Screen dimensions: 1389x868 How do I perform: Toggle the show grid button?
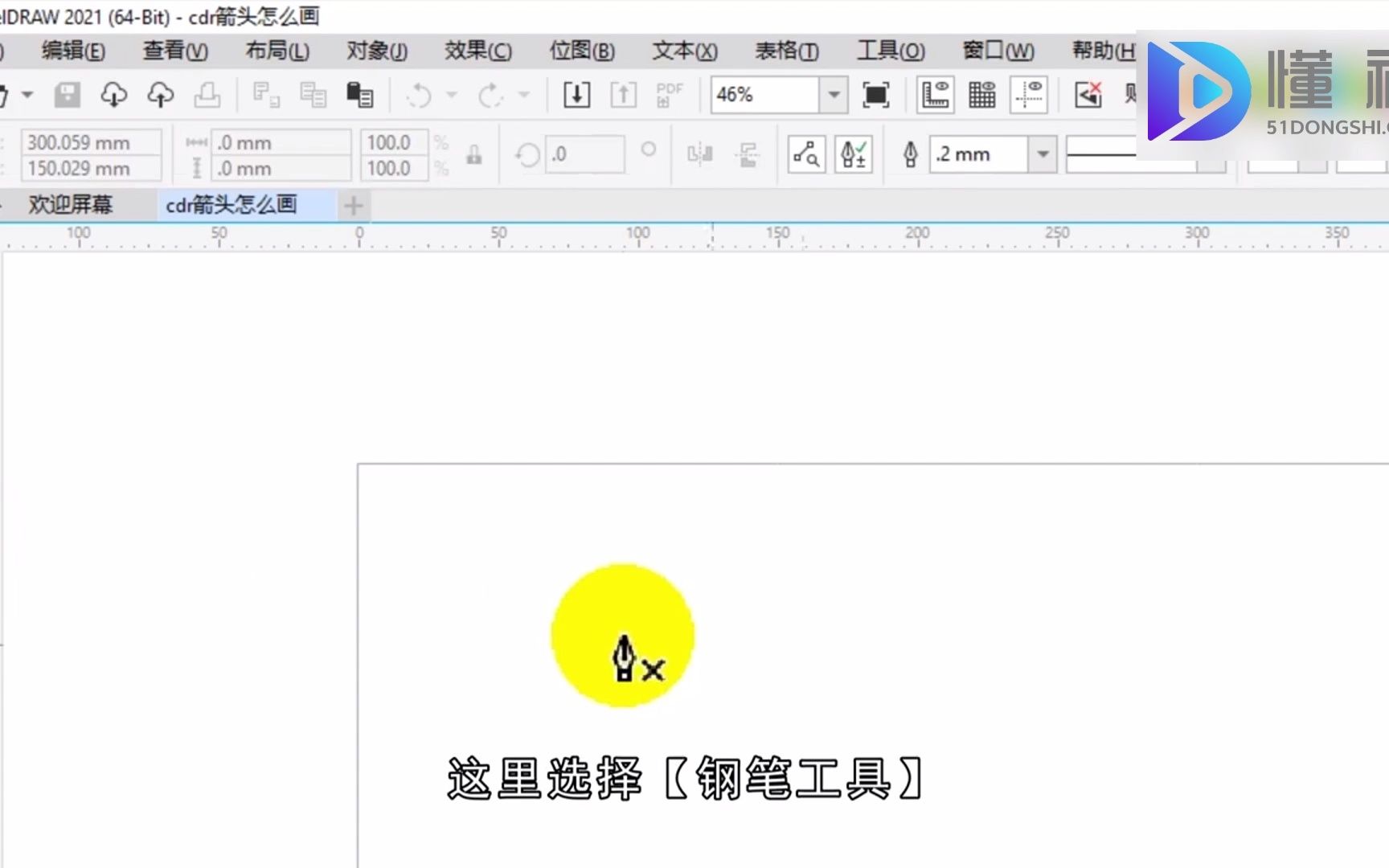982,95
